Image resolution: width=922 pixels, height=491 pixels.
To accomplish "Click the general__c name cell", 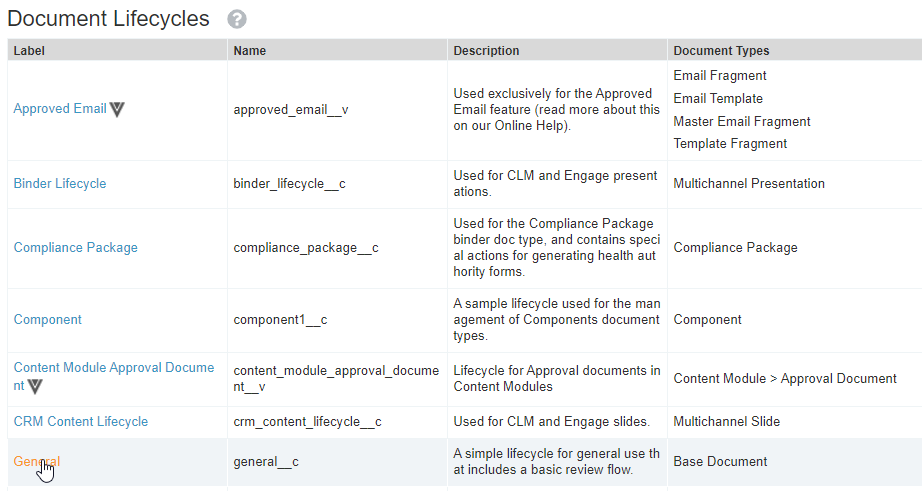I will pyautogui.click(x=266, y=462).
